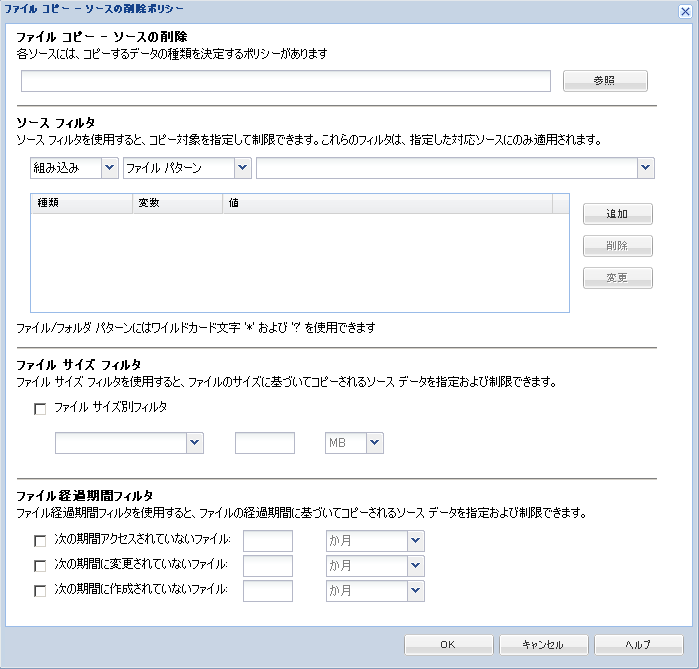The height and width of the screenshot is (669, 699).
Task: Click the 種類 column header
Action: tap(82, 203)
